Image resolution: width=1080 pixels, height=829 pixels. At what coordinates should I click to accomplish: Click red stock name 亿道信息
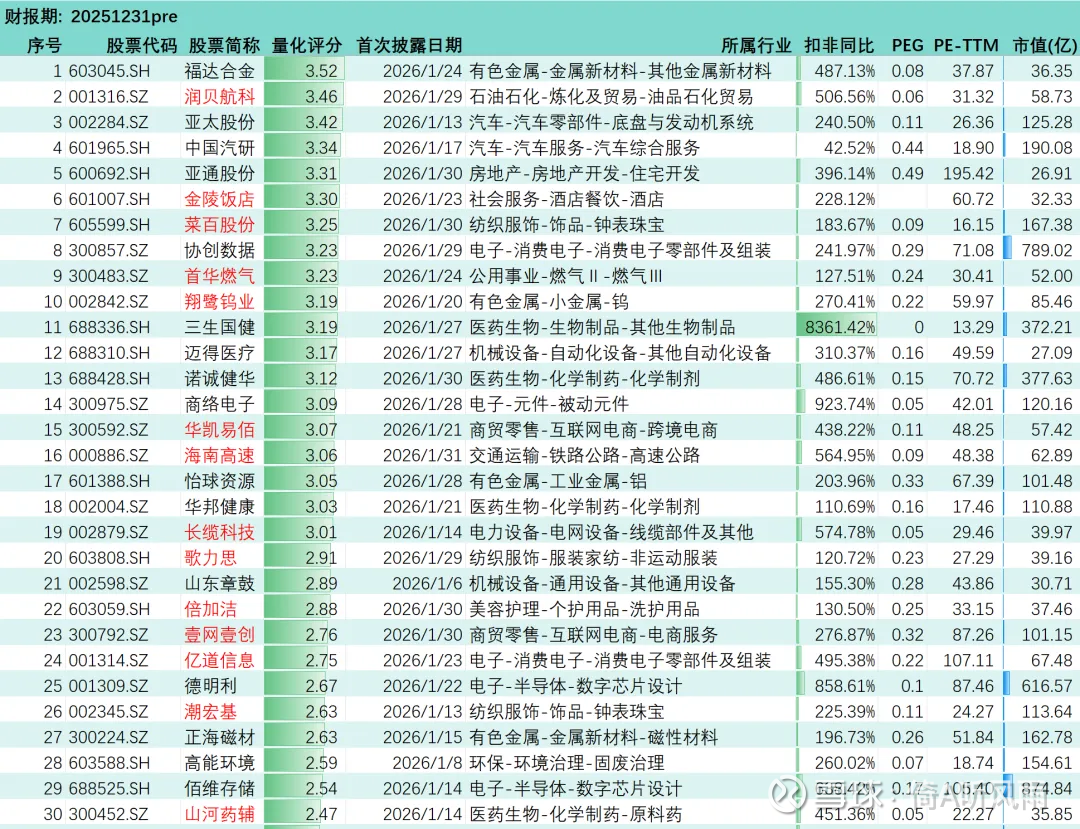[220, 660]
